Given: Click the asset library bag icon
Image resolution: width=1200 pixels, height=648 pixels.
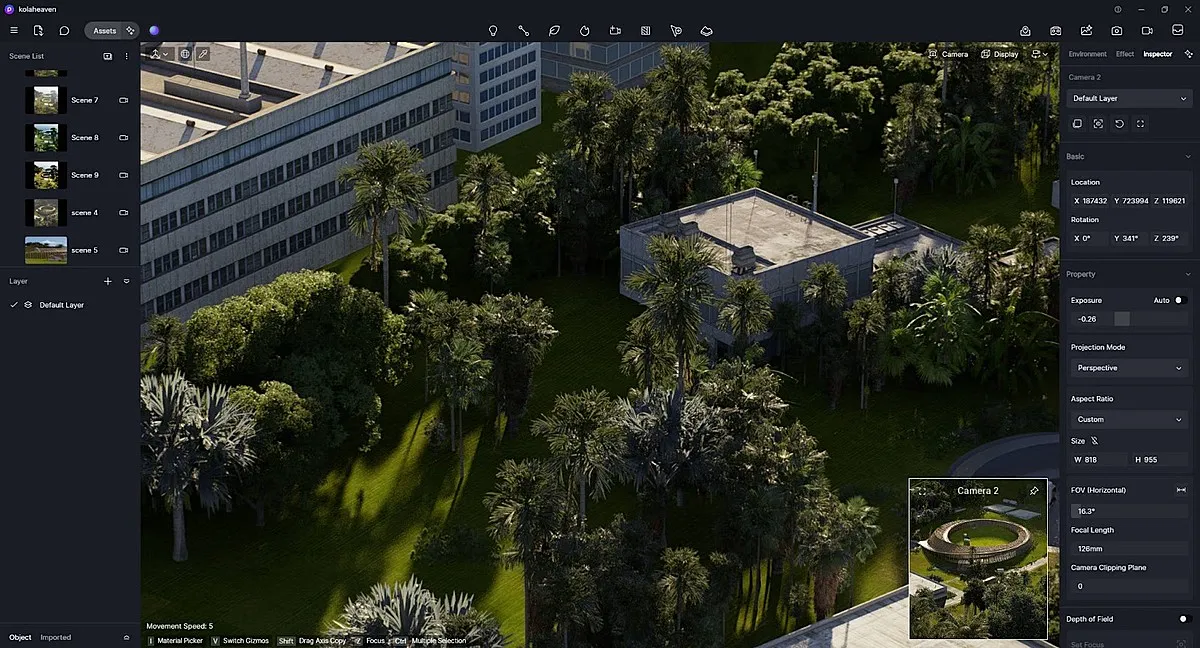Looking at the screenshot, I should pos(1025,31).
